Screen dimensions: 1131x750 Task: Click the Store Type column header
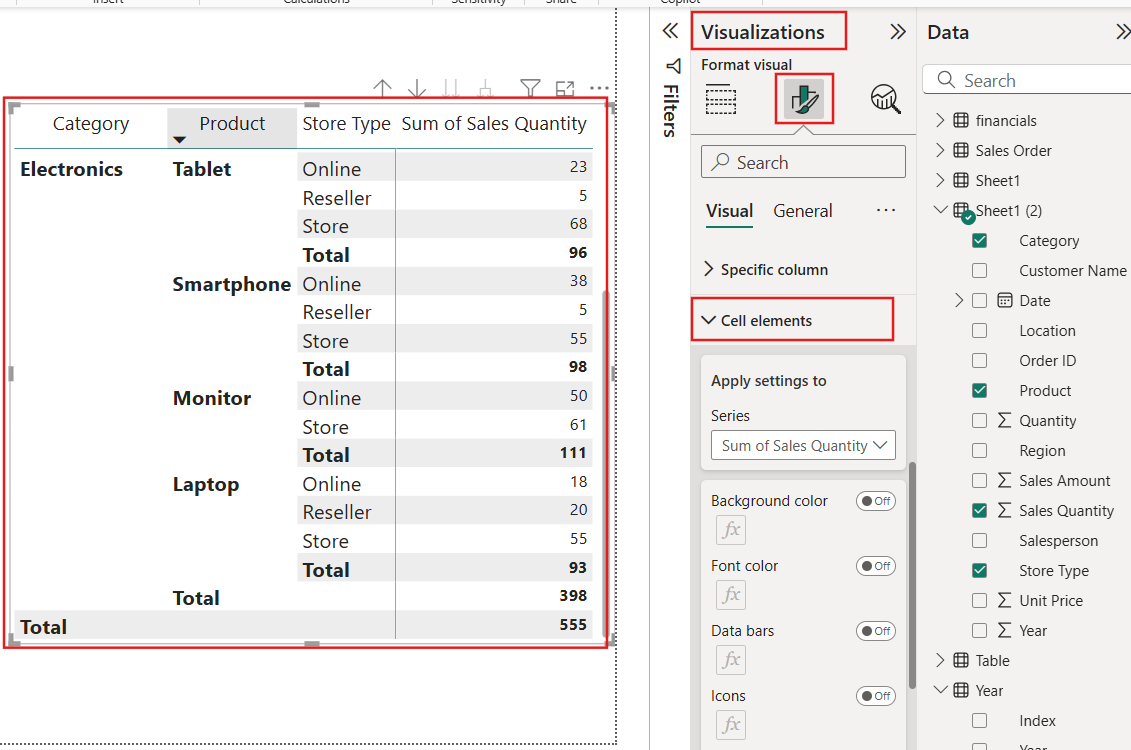(x=346, y=124)
